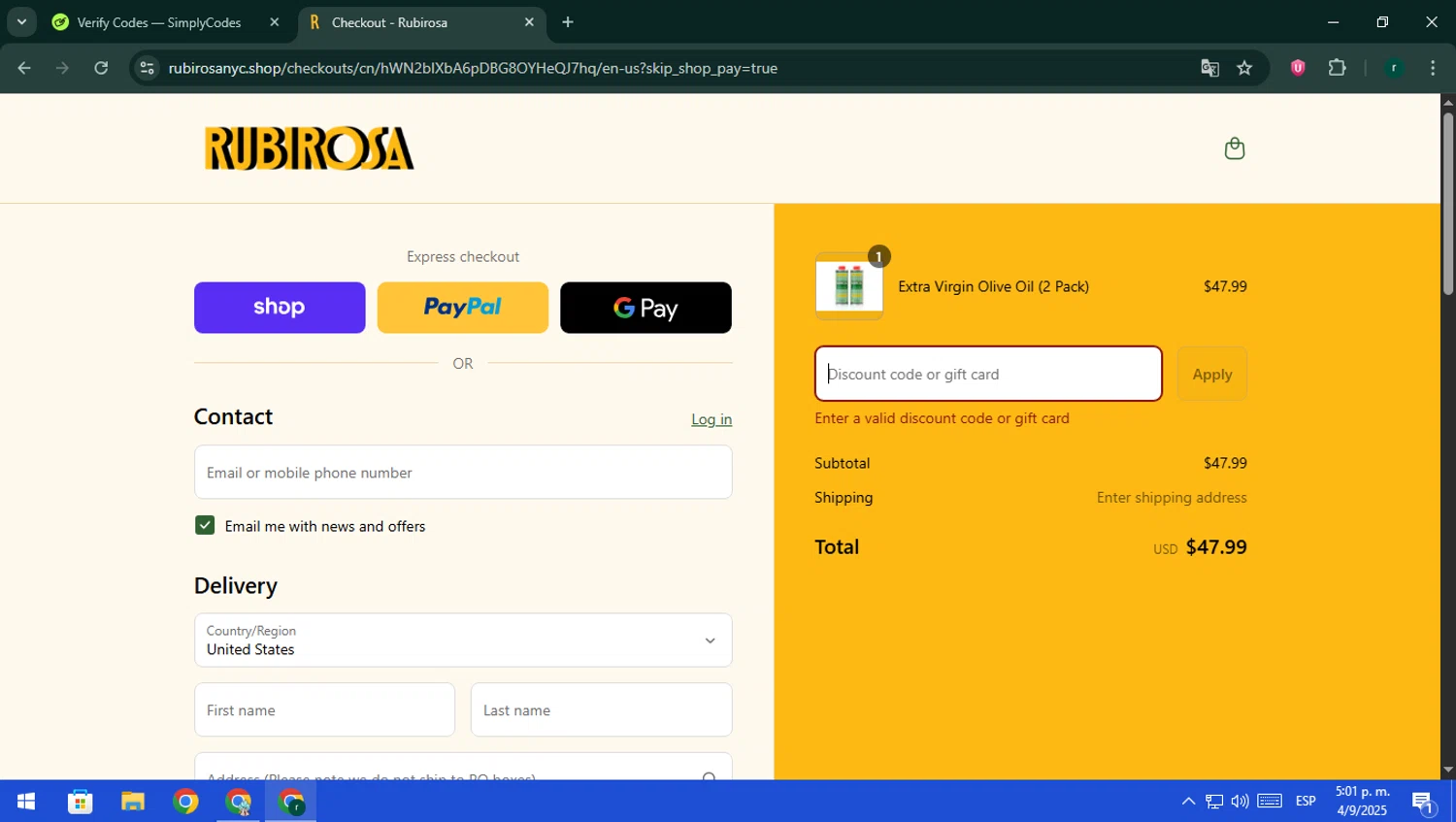1456x822 pixels.
Task: Open the tab search dropdown arrow
Action: 21,21
